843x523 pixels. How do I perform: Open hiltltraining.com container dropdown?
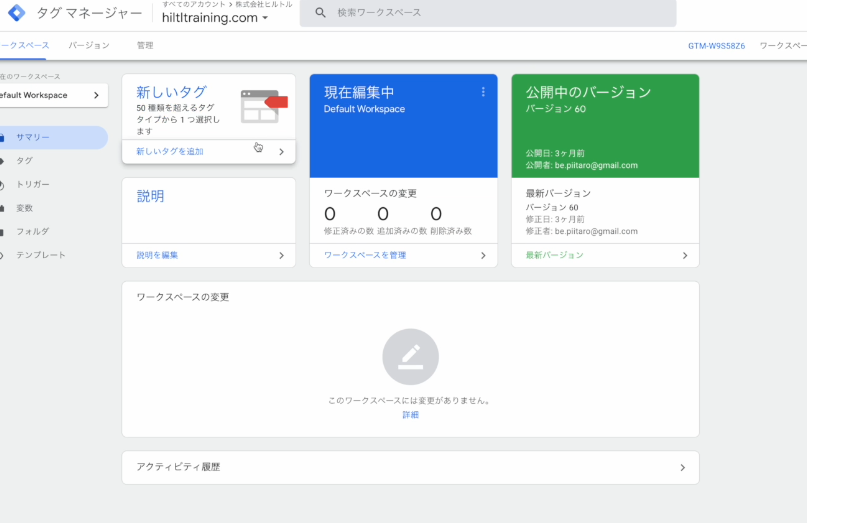[x=215, y=18]
